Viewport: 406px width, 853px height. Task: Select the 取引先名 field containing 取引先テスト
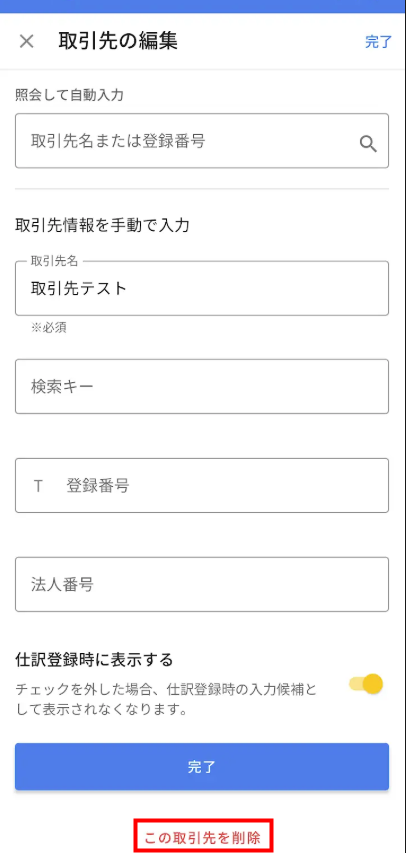(x=202, y=288)
